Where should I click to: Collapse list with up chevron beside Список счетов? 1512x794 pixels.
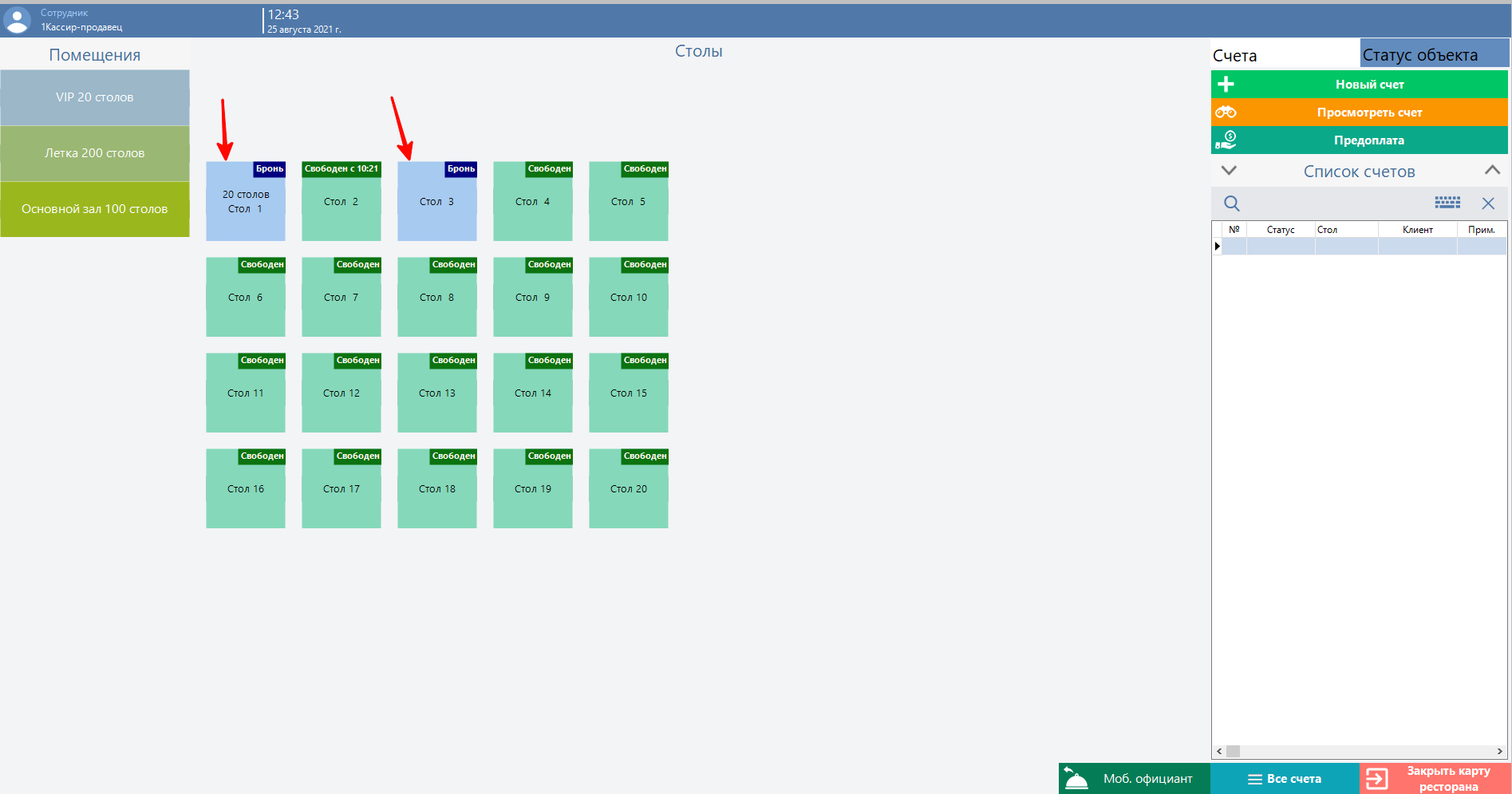1492,171
